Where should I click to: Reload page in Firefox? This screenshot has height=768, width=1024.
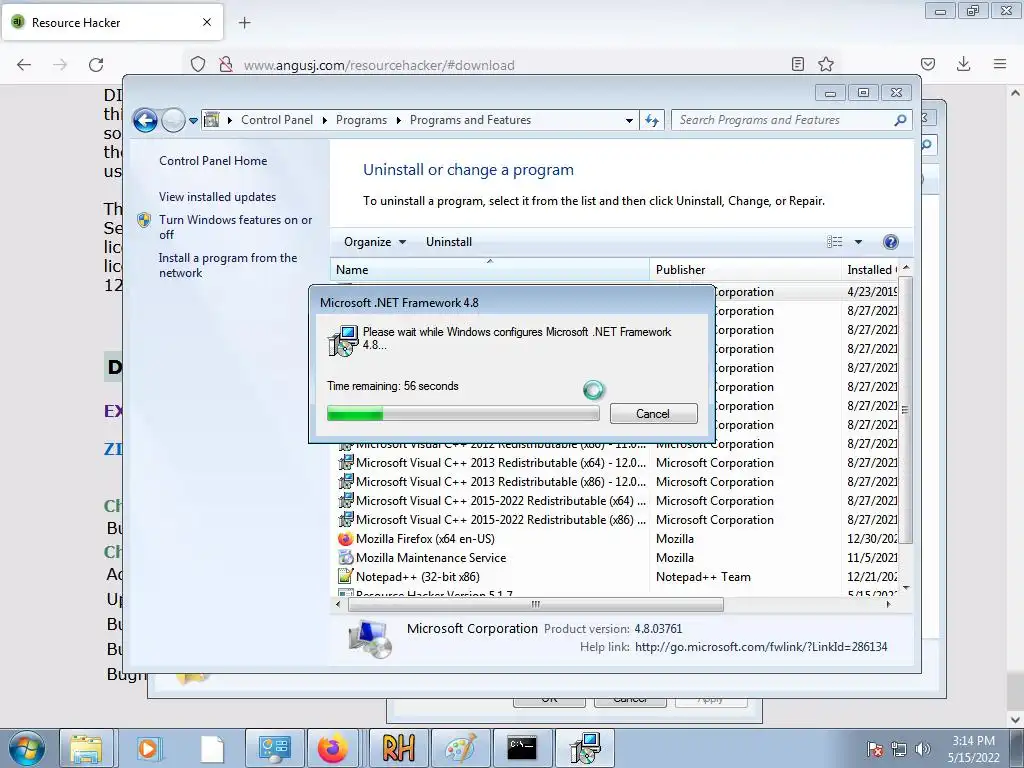tap(96, 65)
